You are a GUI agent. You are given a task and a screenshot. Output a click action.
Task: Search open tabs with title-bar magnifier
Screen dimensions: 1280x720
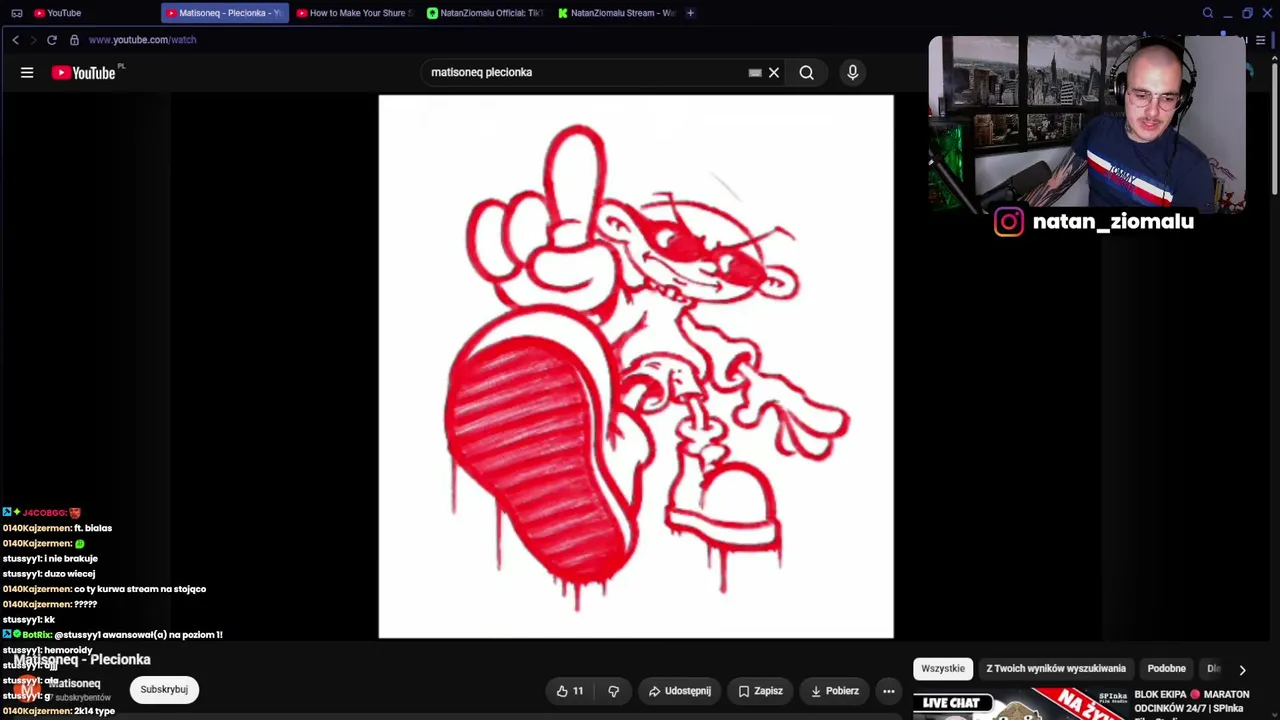coord(1208,13)
